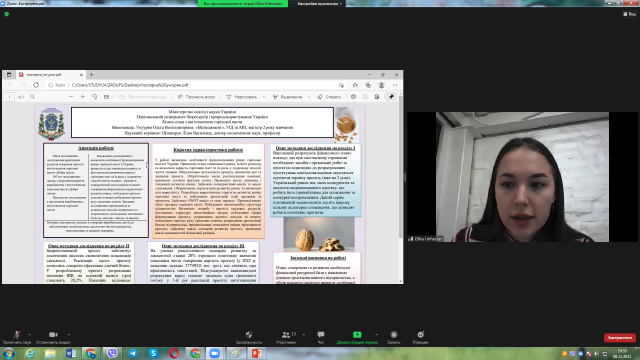Open Reactions (Реакции) in Zoom
Image resolution: width=640 pixels, height=360 pixels.
click(x=420, y=337)
